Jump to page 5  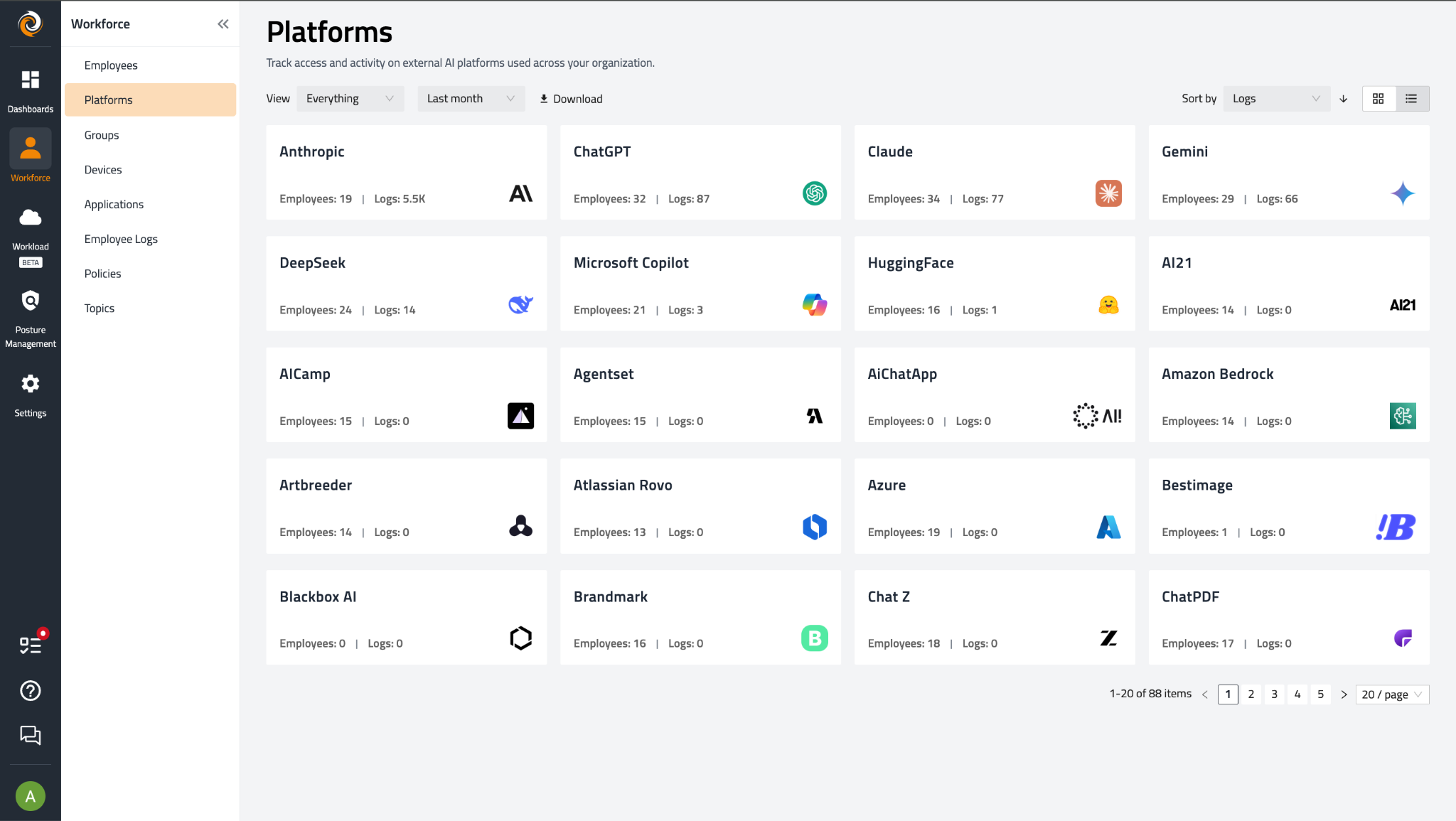[1320, 694]
